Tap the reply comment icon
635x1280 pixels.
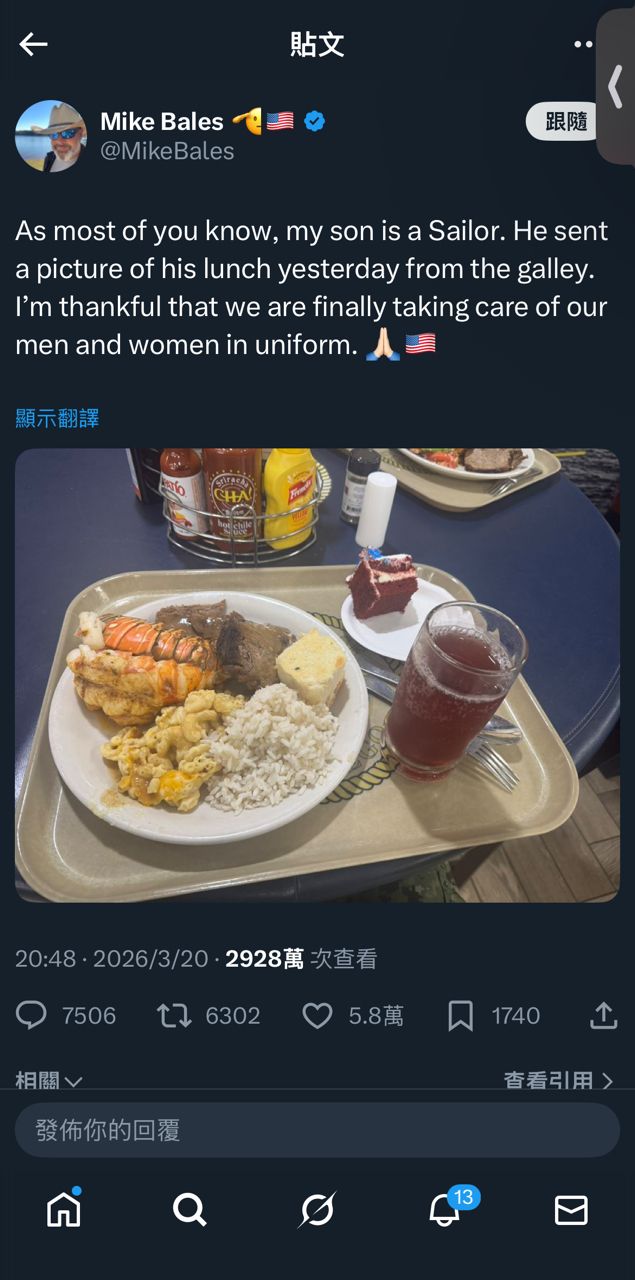coord(32,1016)
